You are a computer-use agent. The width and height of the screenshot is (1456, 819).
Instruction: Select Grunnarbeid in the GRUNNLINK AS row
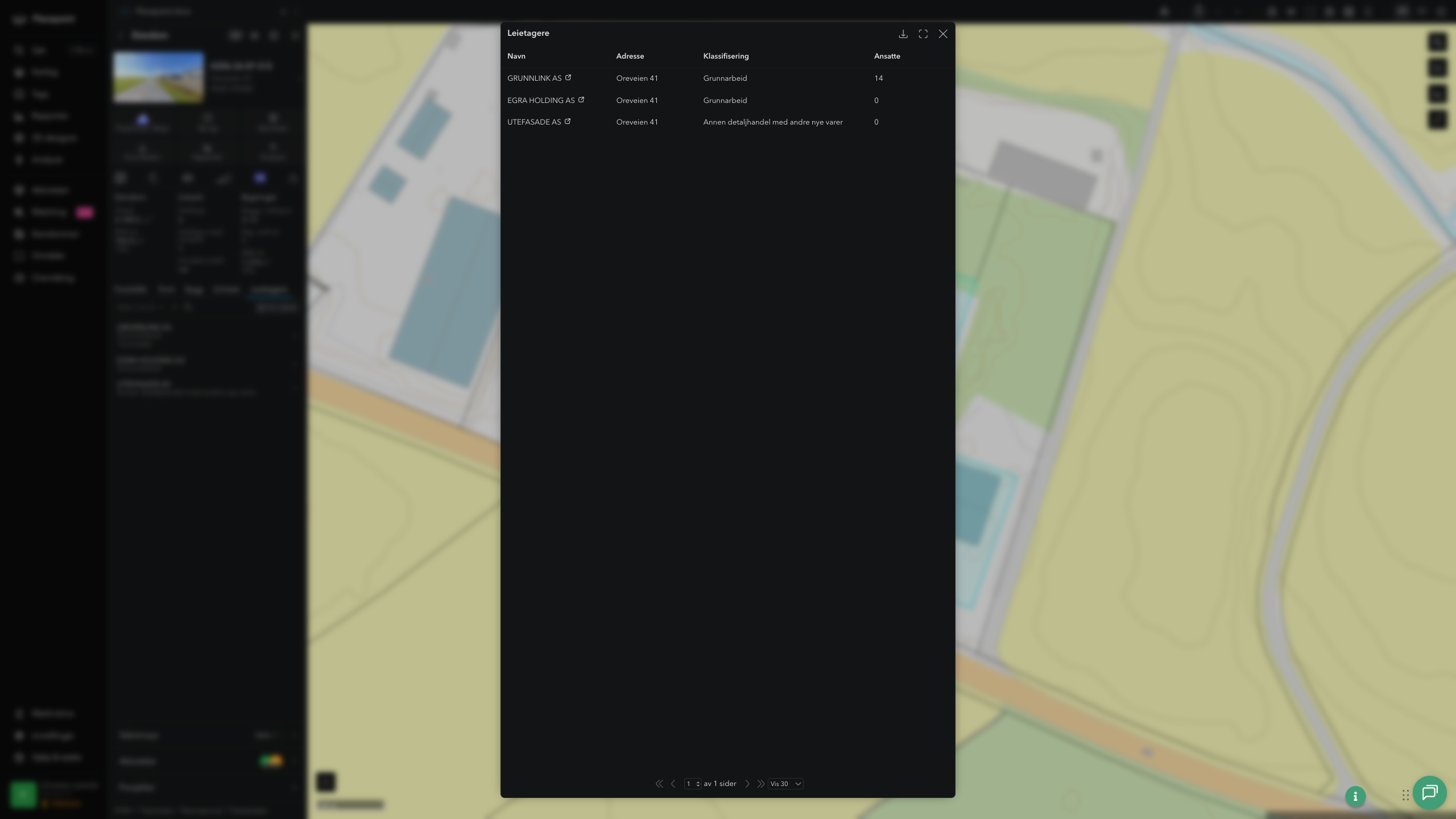(725, 78)
